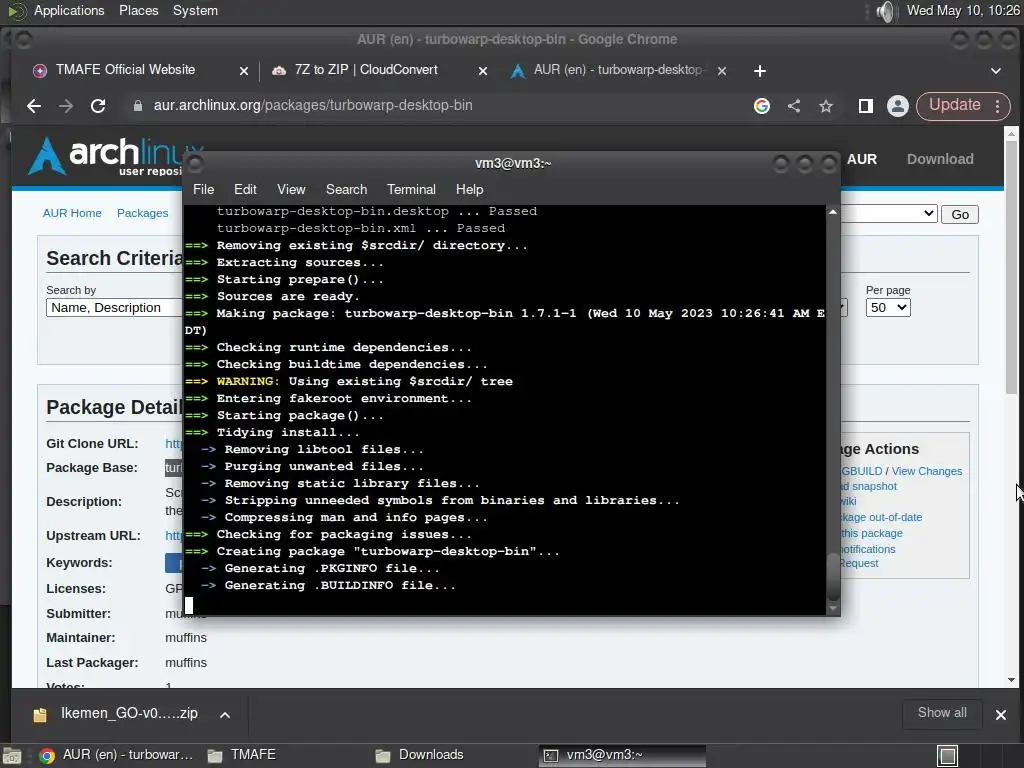Show all downloads
The image size is (1024, 768).
pyautogui.click(x=942, y=713)
